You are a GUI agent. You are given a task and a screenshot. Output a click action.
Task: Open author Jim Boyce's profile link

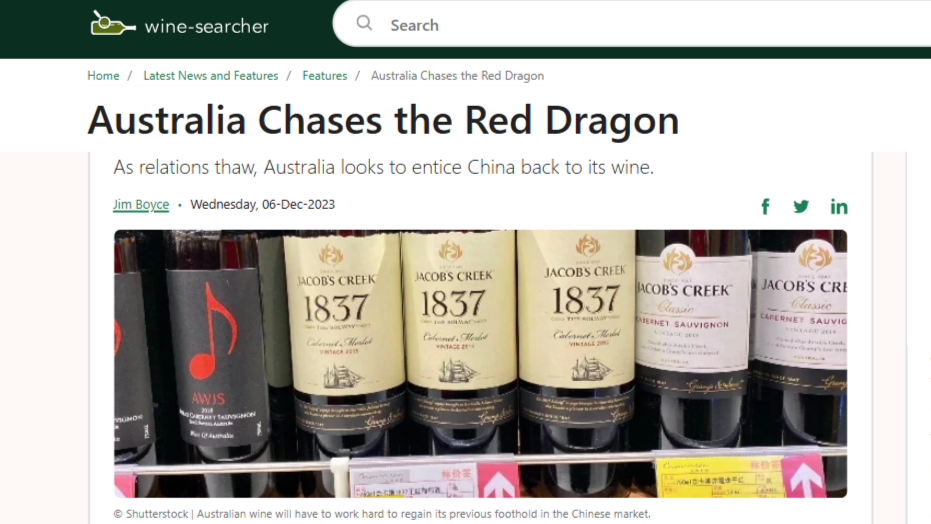pyautogui.click(x=141, y=204)
